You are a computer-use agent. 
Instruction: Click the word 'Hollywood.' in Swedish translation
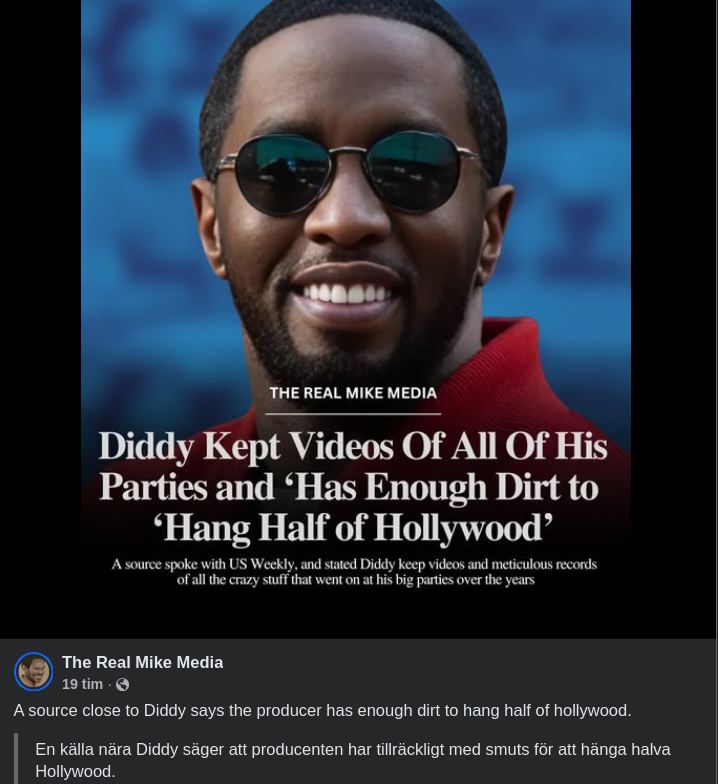pos(75,771)
